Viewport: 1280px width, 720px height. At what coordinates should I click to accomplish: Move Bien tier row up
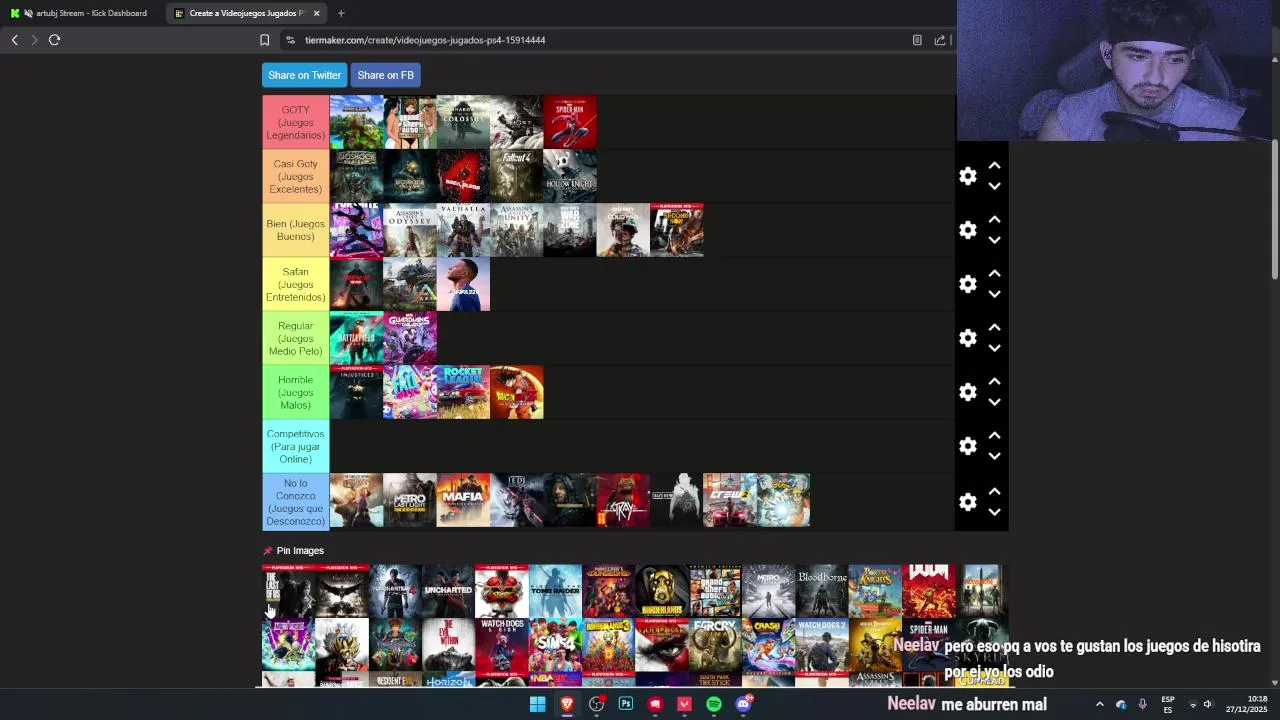[994, 220]
